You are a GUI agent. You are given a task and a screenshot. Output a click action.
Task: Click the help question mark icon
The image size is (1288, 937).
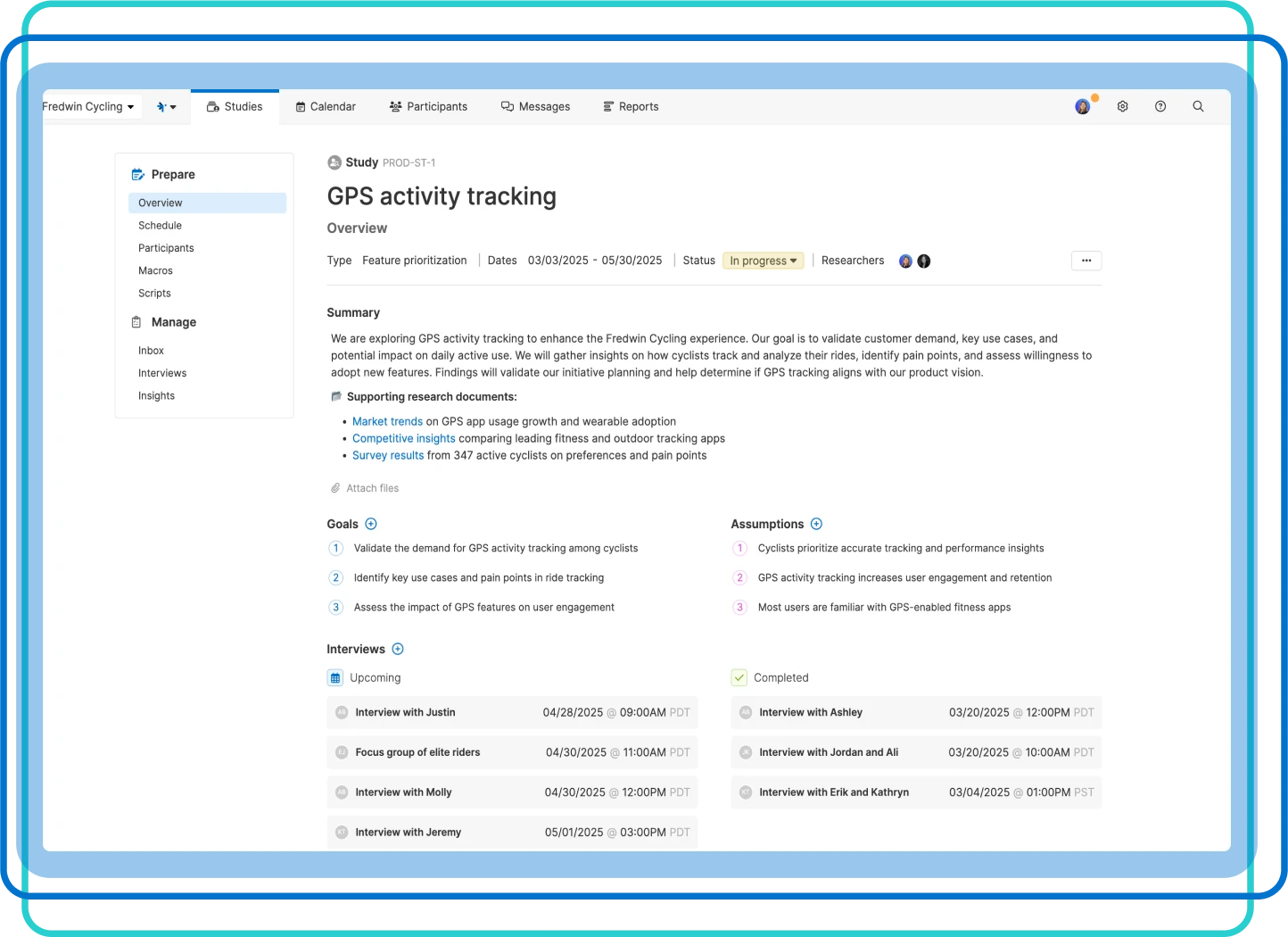click(1160, 106)
